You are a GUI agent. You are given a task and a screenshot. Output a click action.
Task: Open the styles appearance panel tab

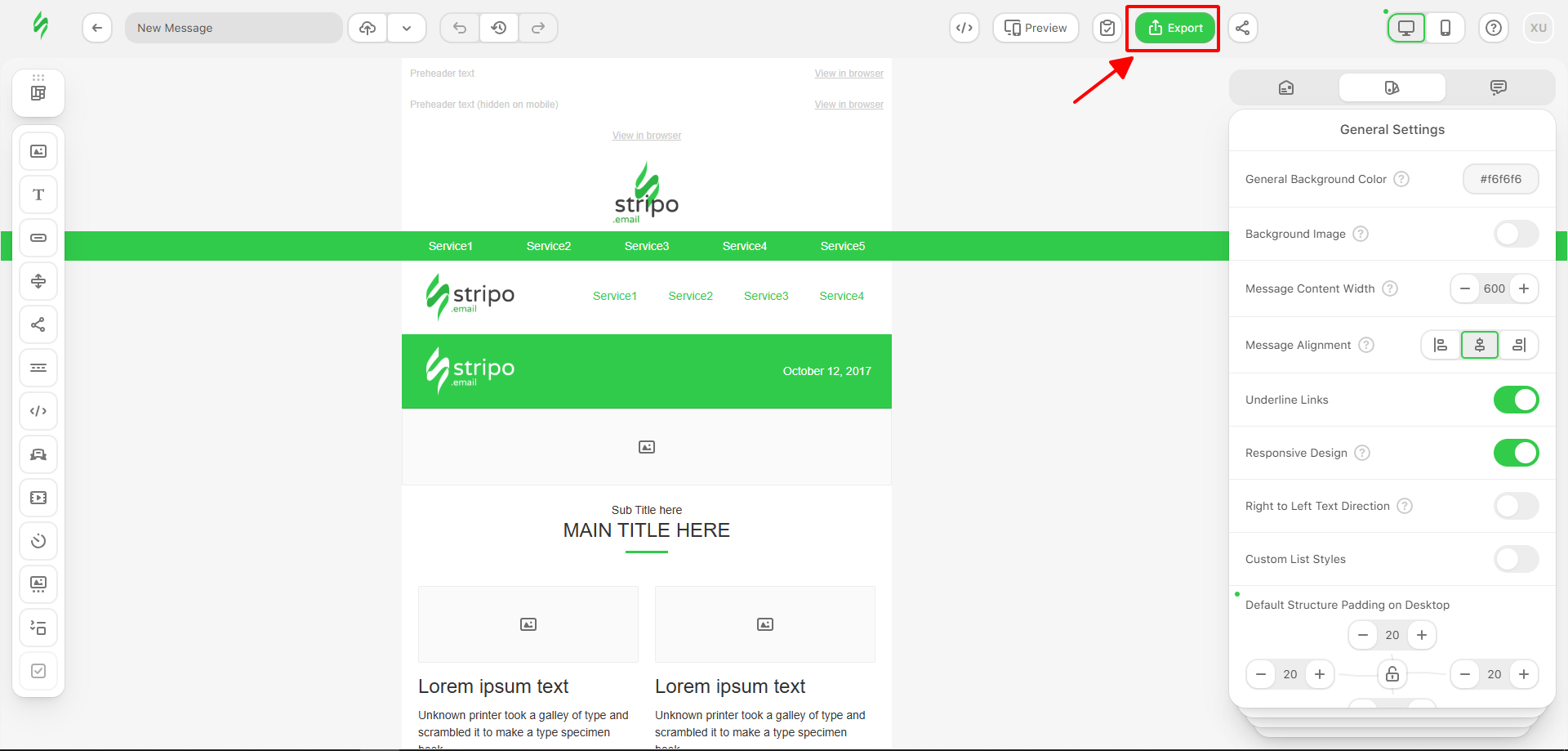(x=1392, y=87)
